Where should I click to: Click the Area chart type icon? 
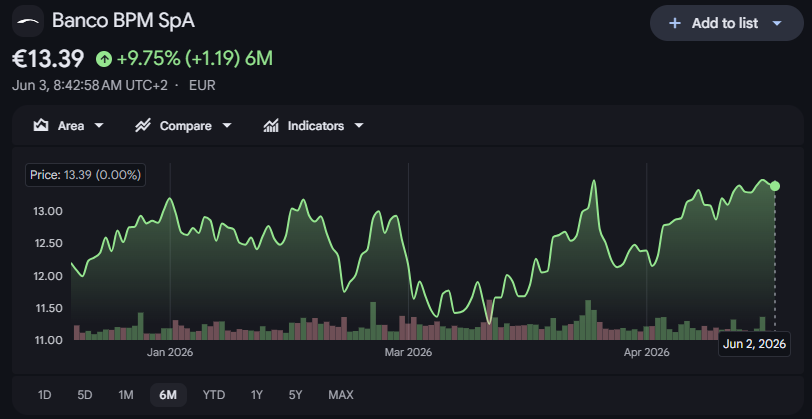(41, 126)
